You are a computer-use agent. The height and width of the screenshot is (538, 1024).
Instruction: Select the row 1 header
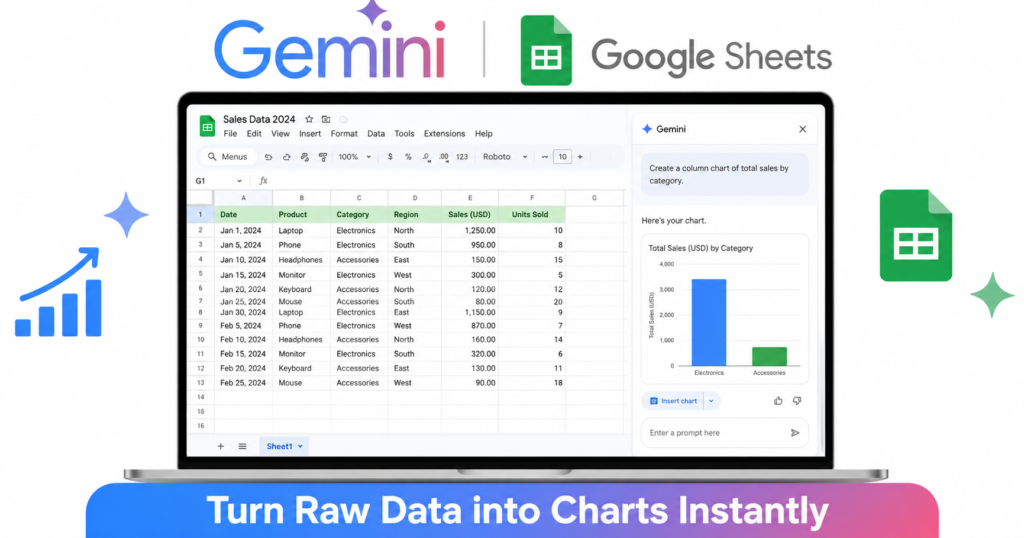(x=200, y=214)
